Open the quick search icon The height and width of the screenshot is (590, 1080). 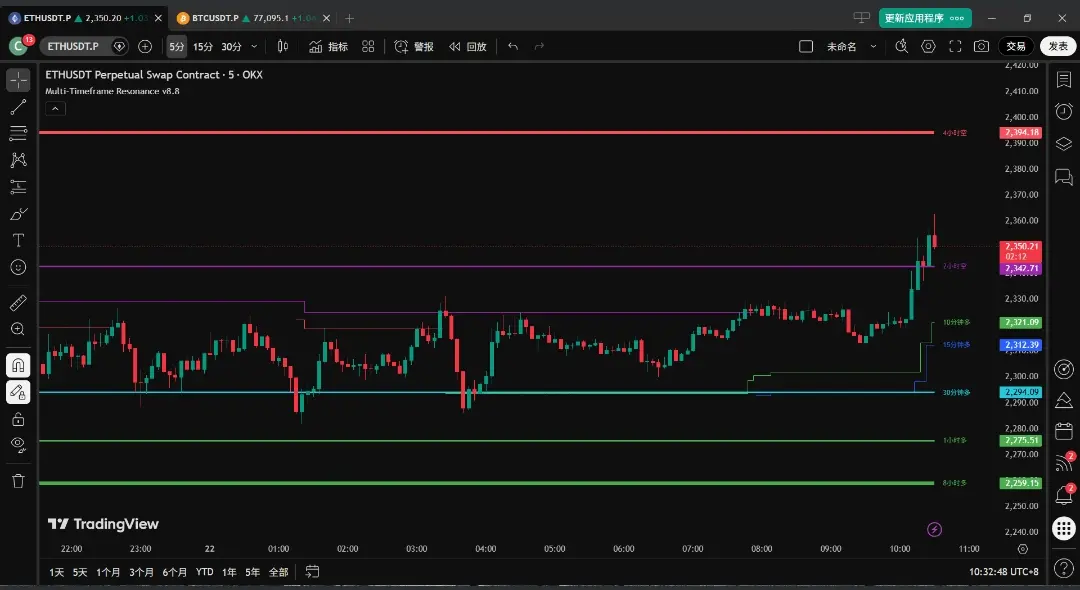coord(902,46)
